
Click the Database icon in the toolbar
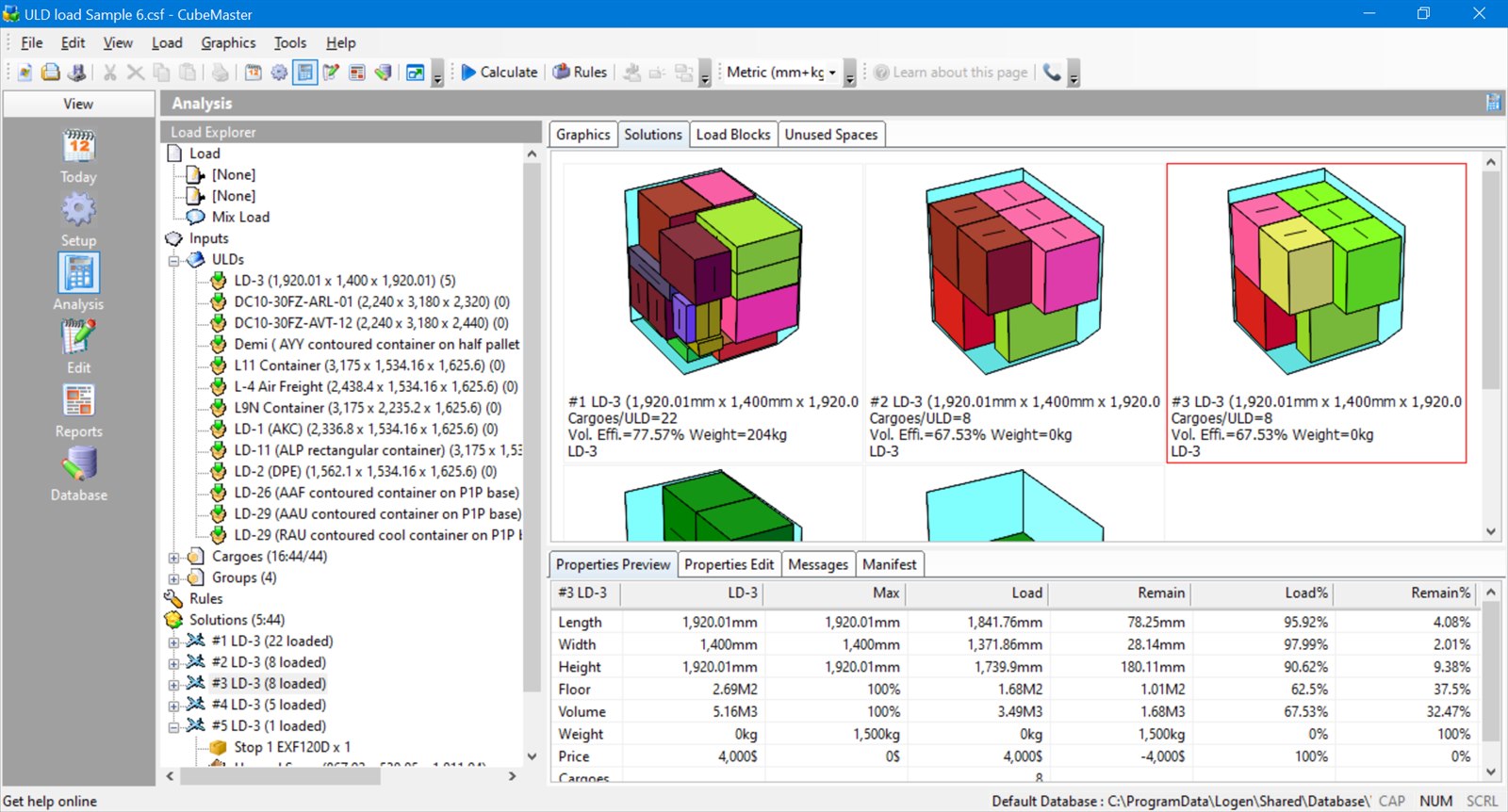(383, 73)
